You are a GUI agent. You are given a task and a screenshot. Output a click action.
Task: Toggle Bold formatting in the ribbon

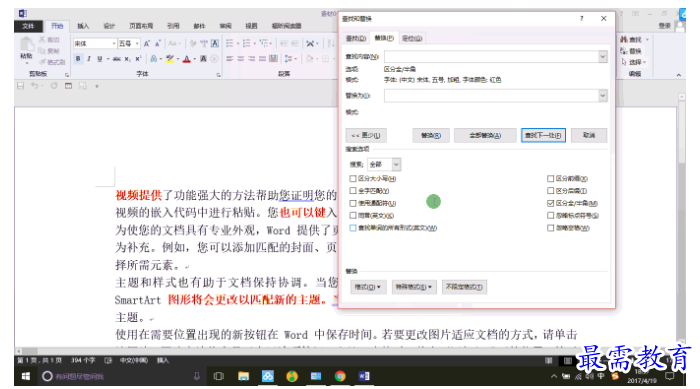tap(78, 59)
